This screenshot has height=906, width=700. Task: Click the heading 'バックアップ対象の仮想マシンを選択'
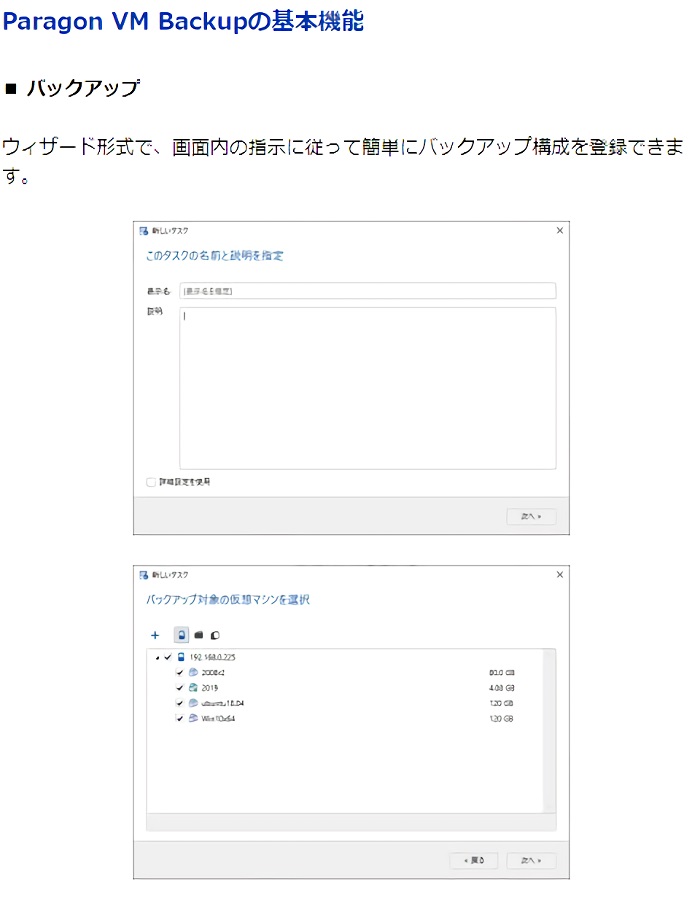[x=228, y=600]
